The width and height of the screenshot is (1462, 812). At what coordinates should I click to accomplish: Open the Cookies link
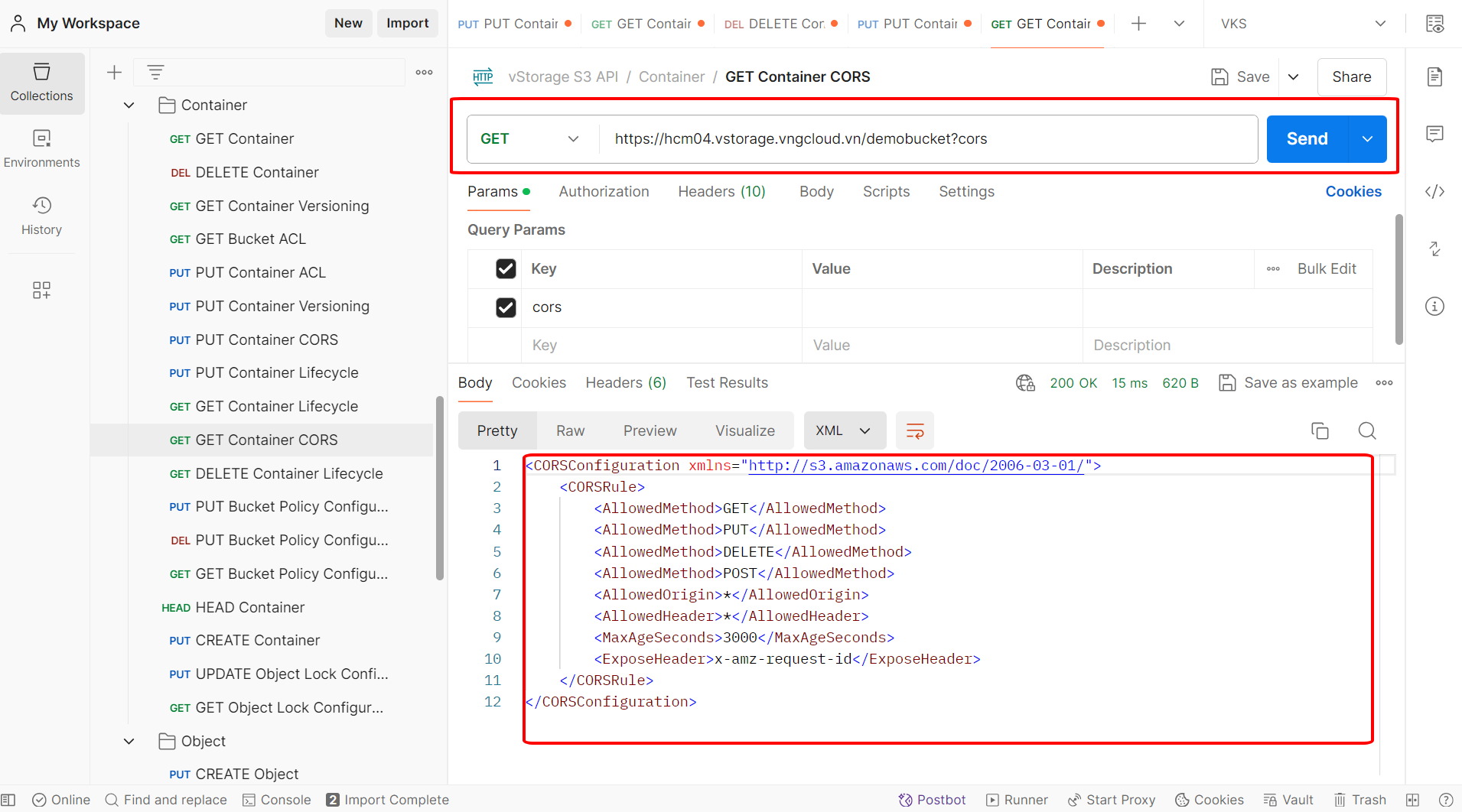click(x=1353, y=191)
